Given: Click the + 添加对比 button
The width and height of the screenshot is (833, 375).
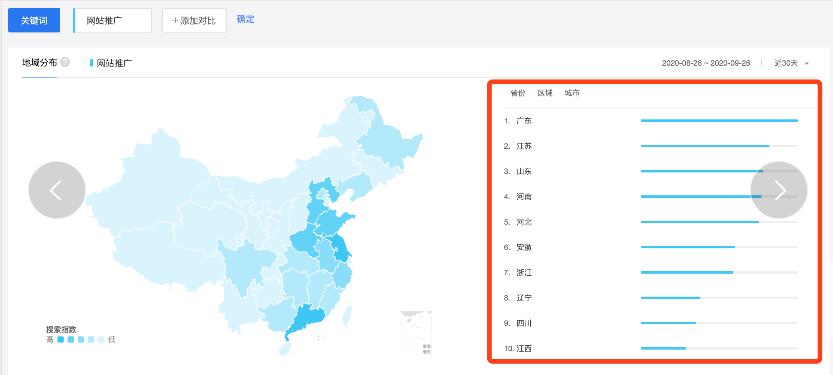Looking at the screenshot, I should (194, 21).
